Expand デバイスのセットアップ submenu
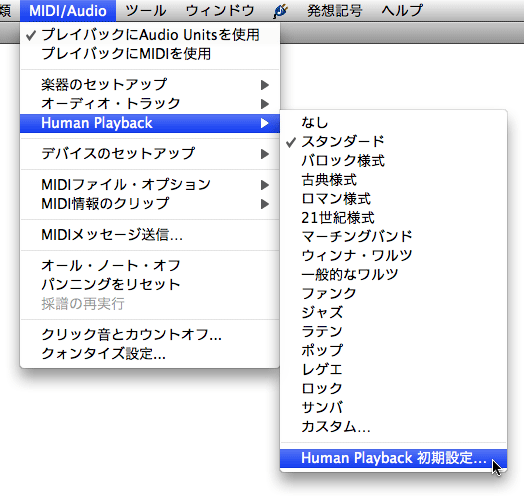The height and width of the screenshot is (496, 524). tap(150, 154)
